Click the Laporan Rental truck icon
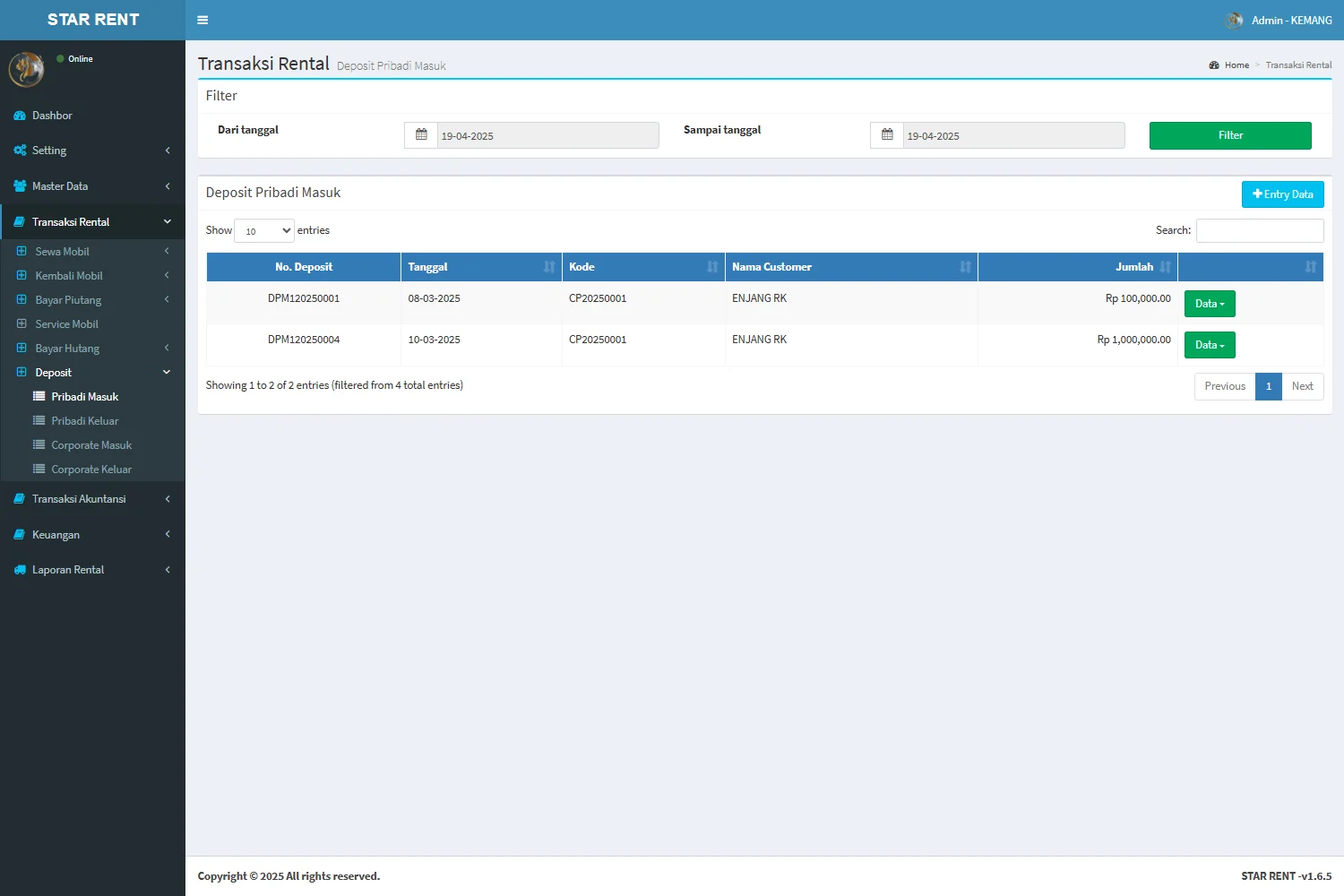This screenshot has height=896, width=1344. (20, 570)
